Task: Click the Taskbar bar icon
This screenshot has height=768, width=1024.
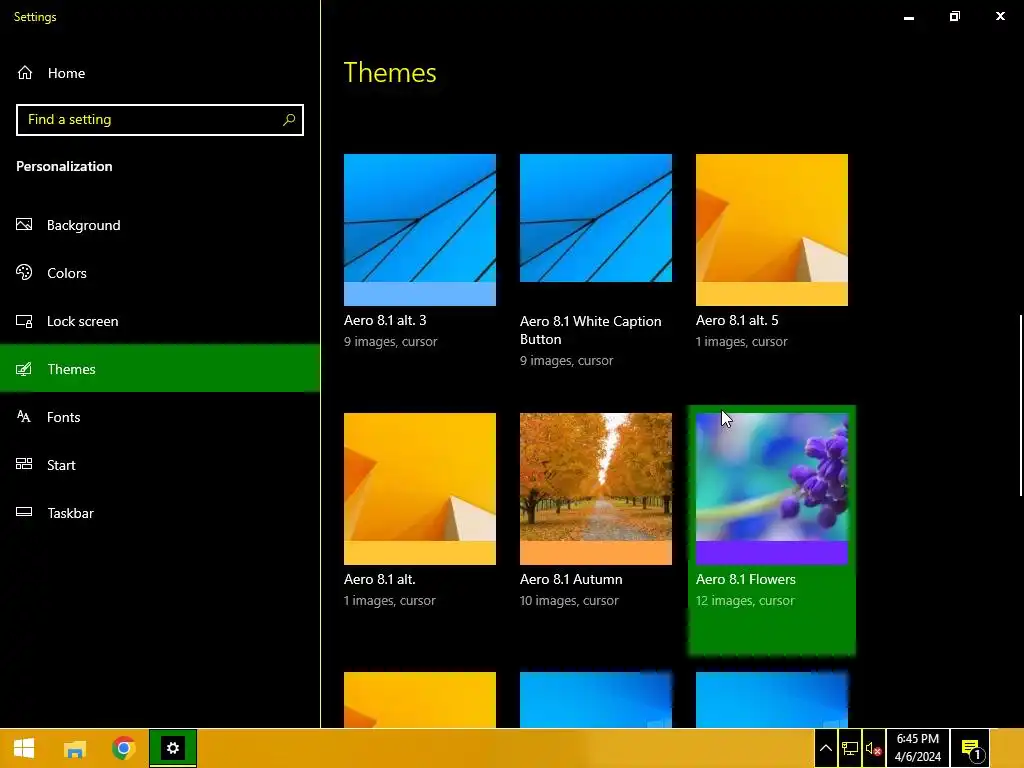Action: pyautogui.click(x=24, y=511)
